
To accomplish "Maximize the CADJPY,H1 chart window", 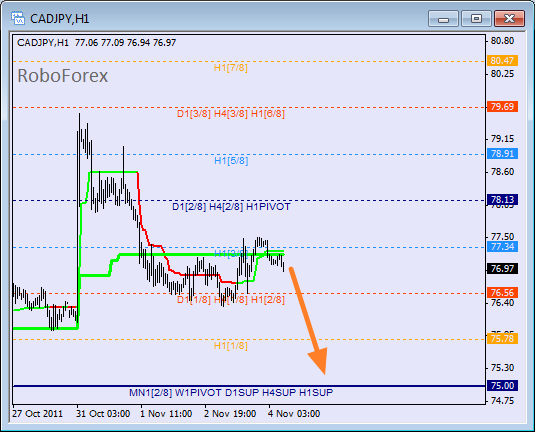I will click(x=476, y=18).
